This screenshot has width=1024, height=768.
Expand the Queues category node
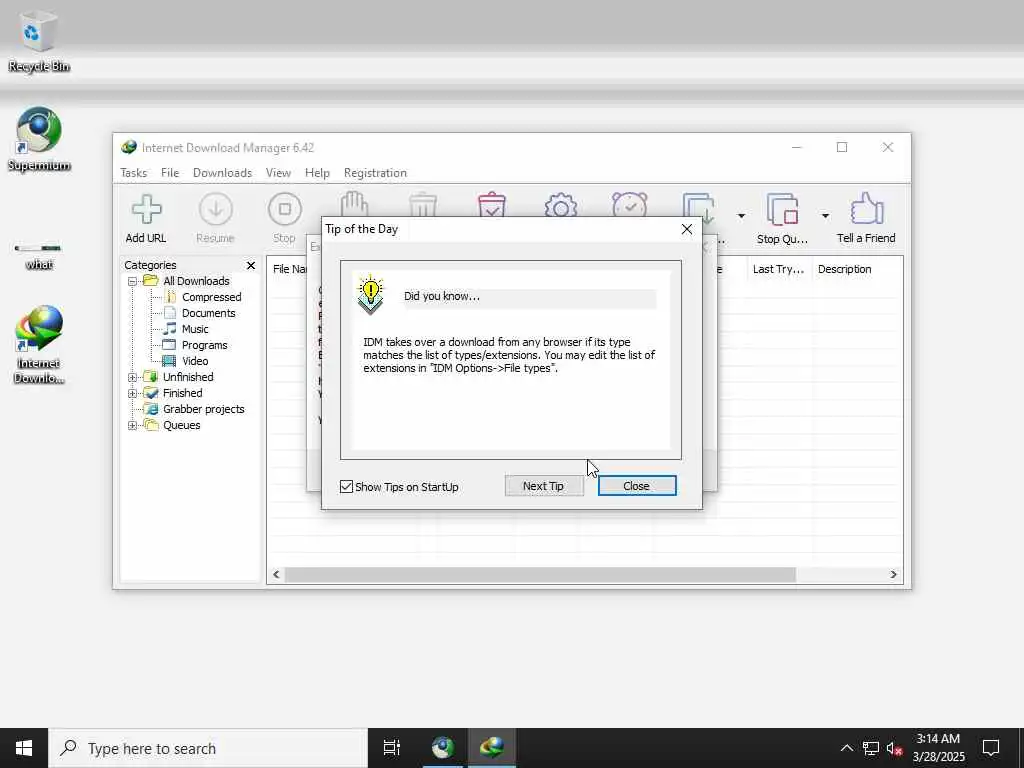[132, 425]
